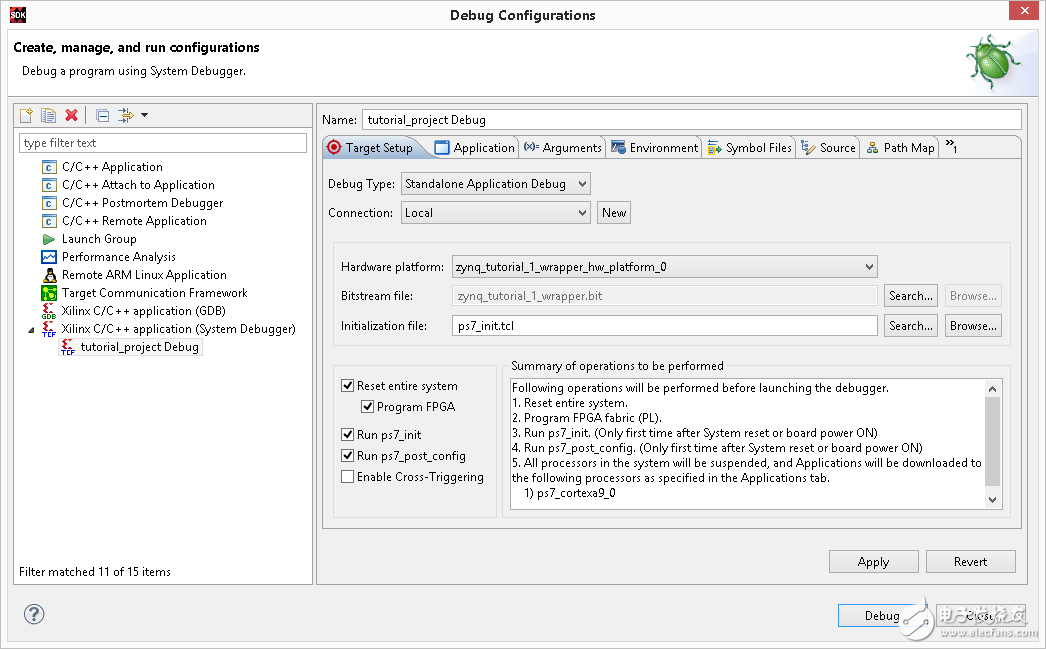Open the Debug Type dropdown
Viewport: 1046px width, 649px height.
496,184
